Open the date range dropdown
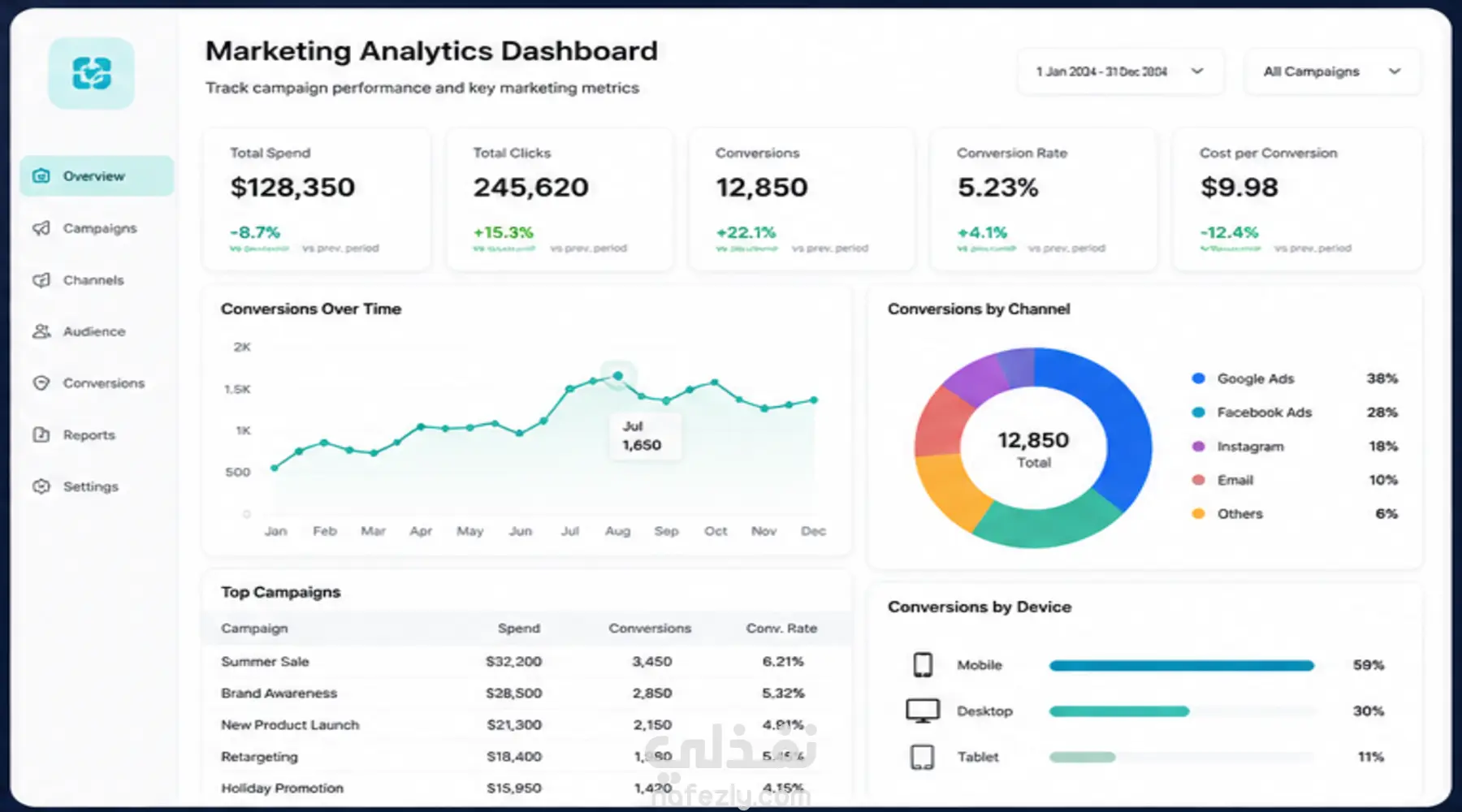This screenshot has height=812, width=1462. pyautogui.click(x=1120, y=71)
